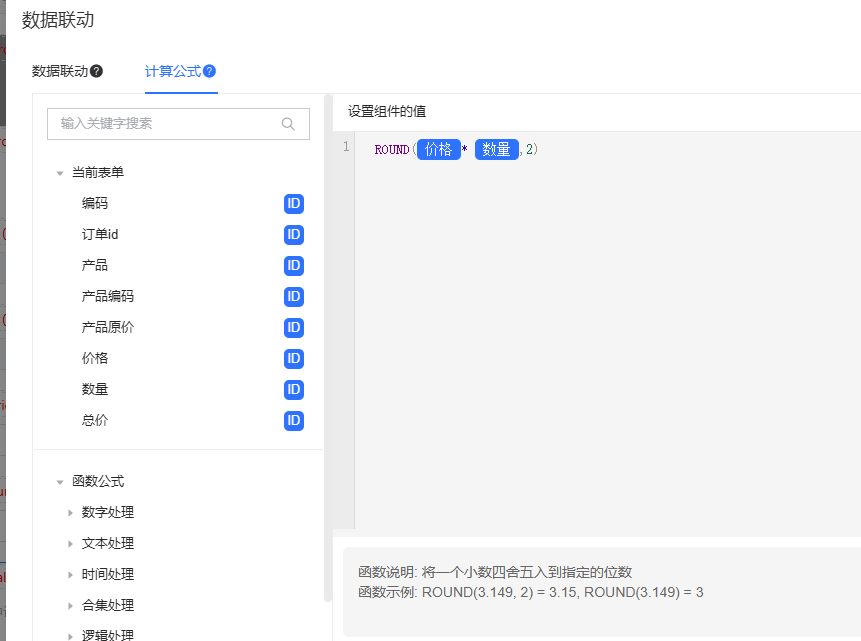Select the 数量 field in the list
861x641 pixels.
[x=95, y=389]
